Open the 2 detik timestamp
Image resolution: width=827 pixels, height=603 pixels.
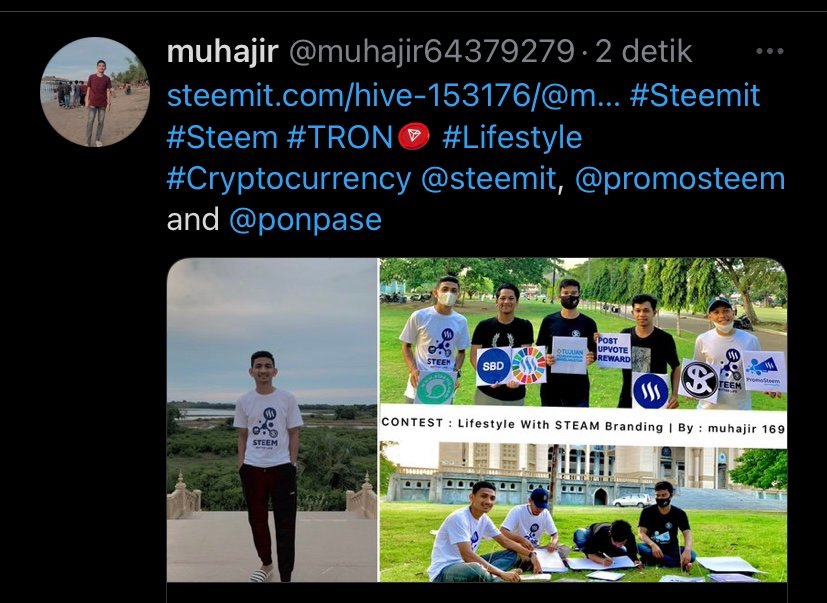[643, 52]
